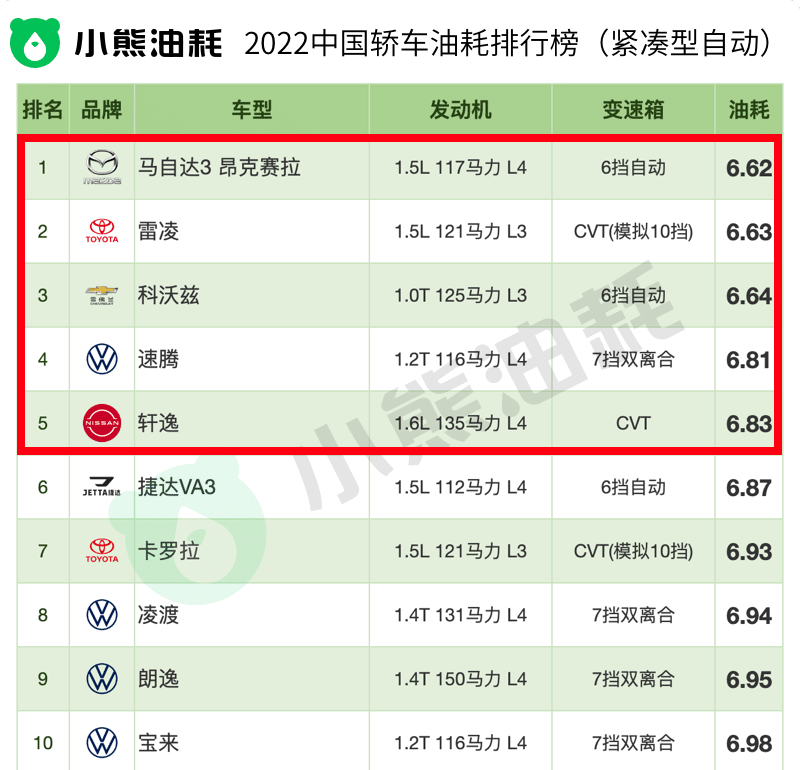Click the Volkswagen logo beside 凌渡

[x=102, y=614]
